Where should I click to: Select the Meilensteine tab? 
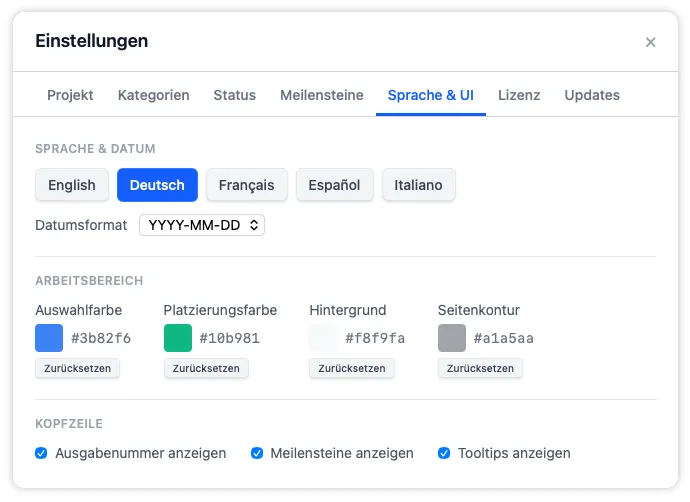pyautogui.click(x=322, y=95)
